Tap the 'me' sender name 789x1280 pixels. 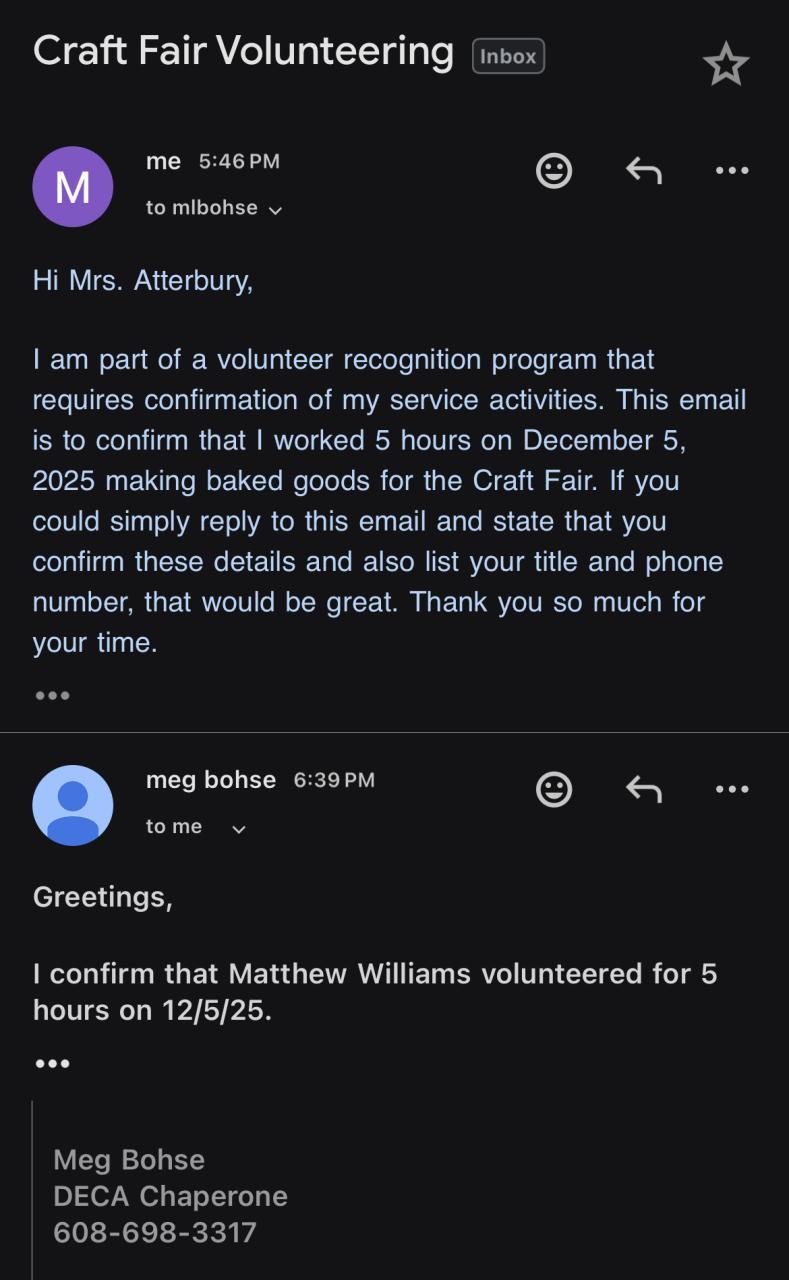click(x=163, y=161)
